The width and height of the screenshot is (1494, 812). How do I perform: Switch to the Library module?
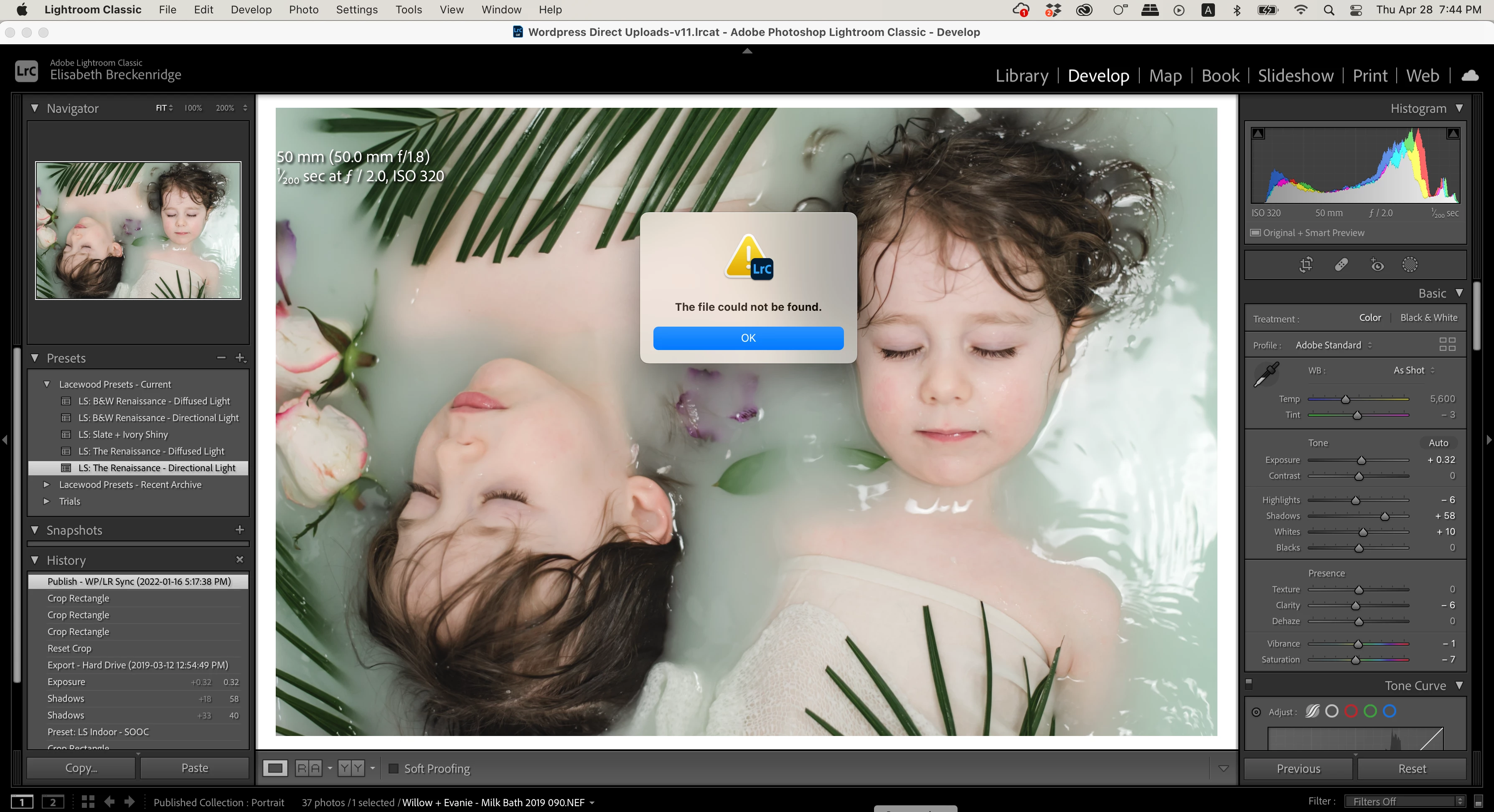point(1021,76)
